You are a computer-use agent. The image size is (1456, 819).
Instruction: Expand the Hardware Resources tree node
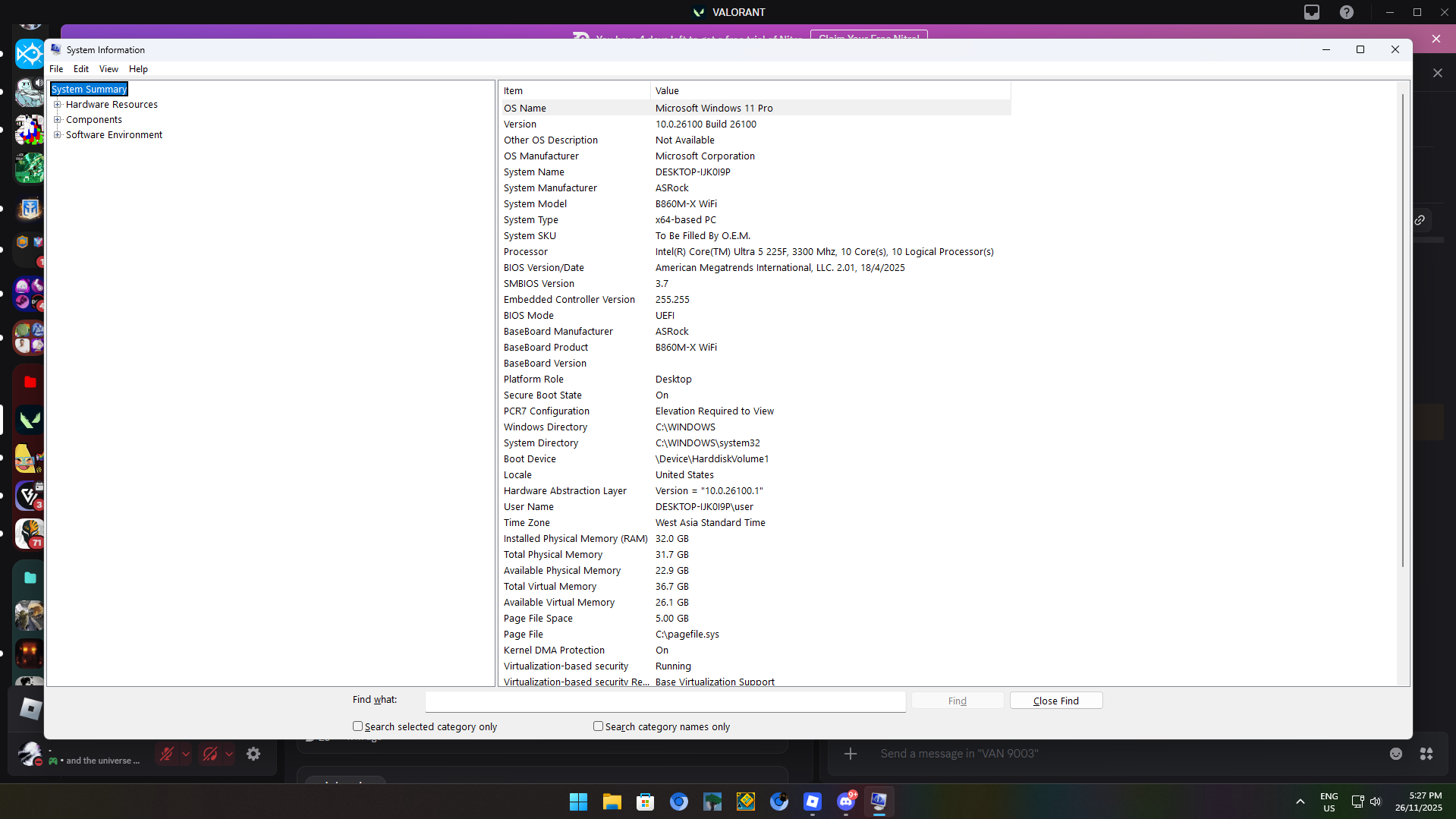tap(58, 105)
